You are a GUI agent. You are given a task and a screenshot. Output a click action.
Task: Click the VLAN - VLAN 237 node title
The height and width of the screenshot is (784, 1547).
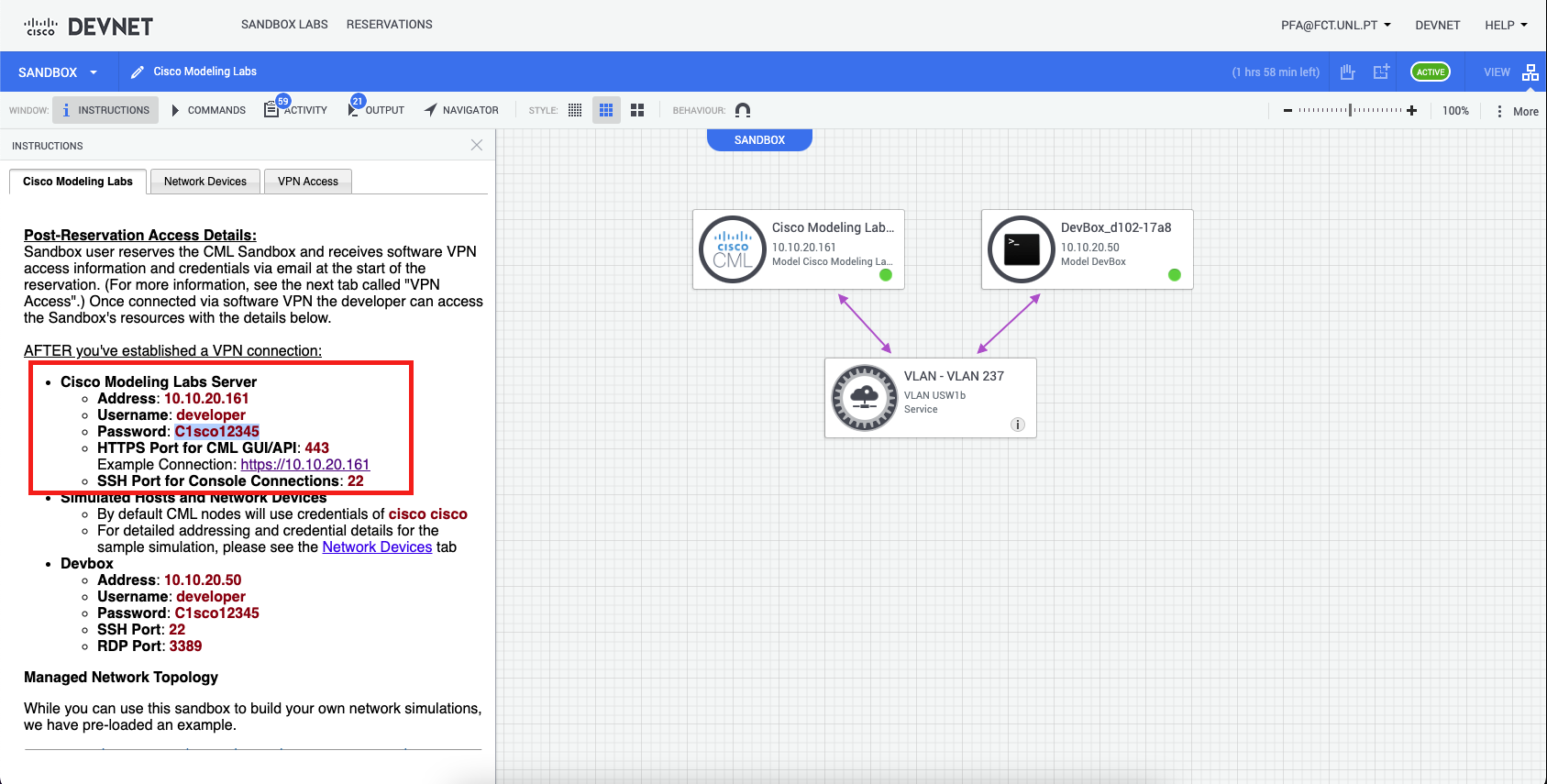954,376
